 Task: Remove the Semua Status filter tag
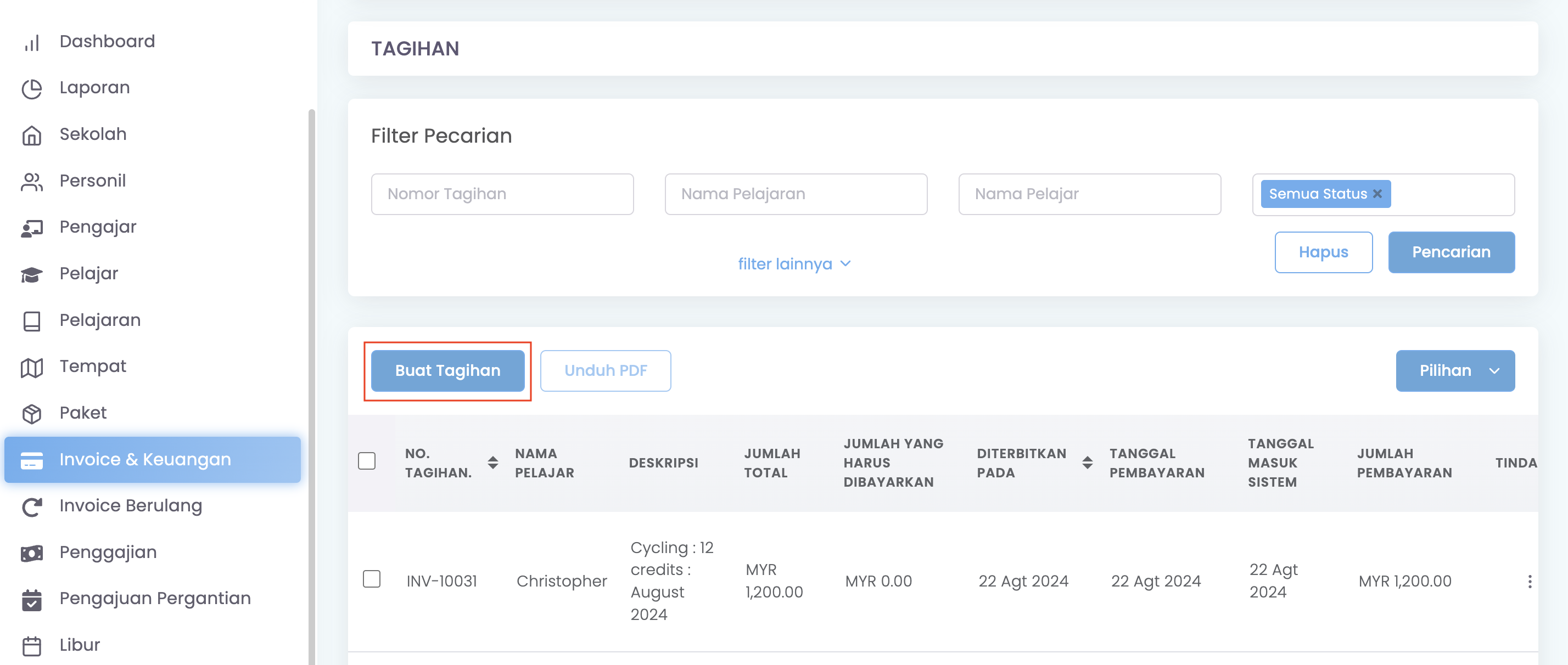(x=1377, y=194)
